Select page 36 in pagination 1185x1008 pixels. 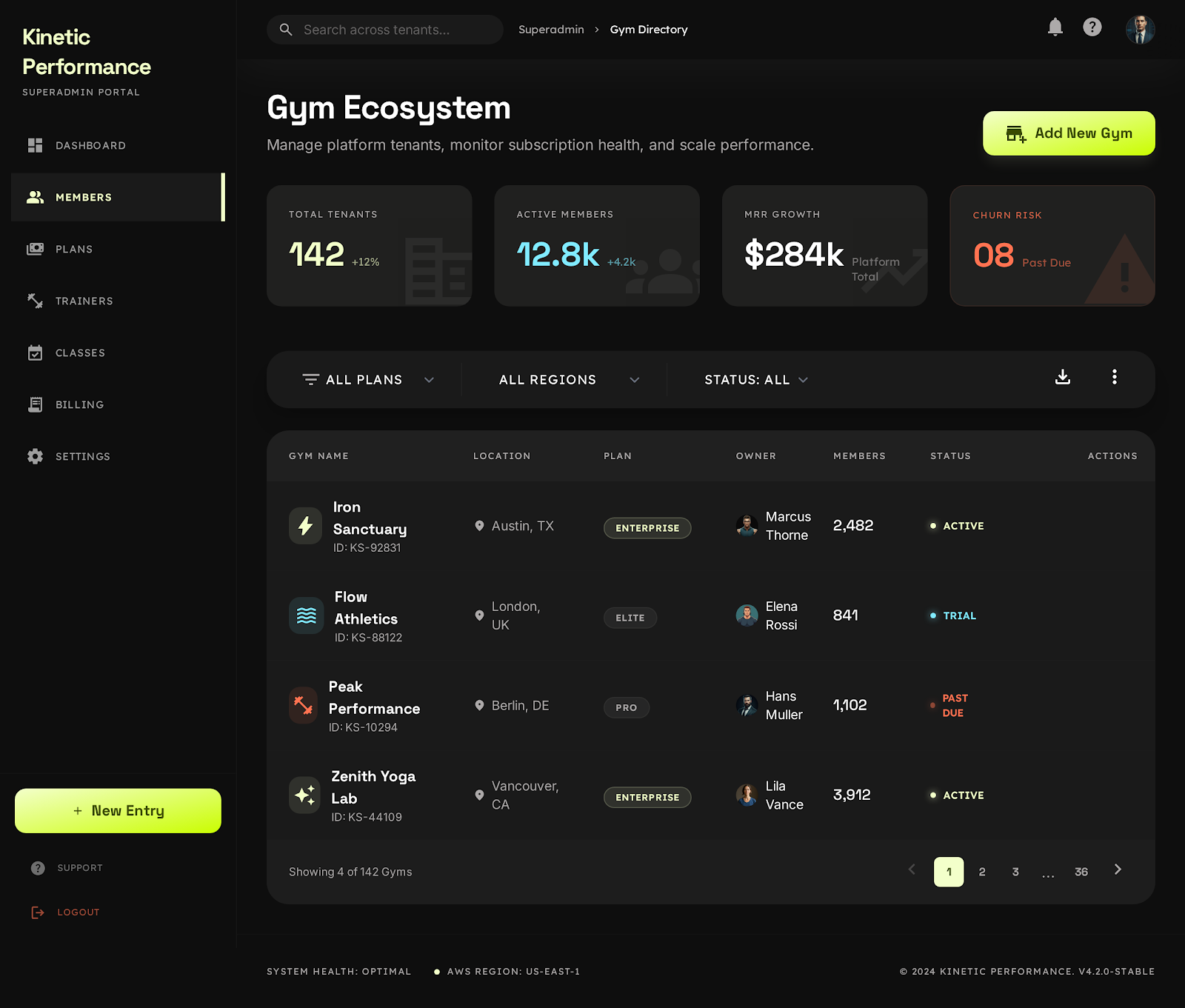(1081, 872)
